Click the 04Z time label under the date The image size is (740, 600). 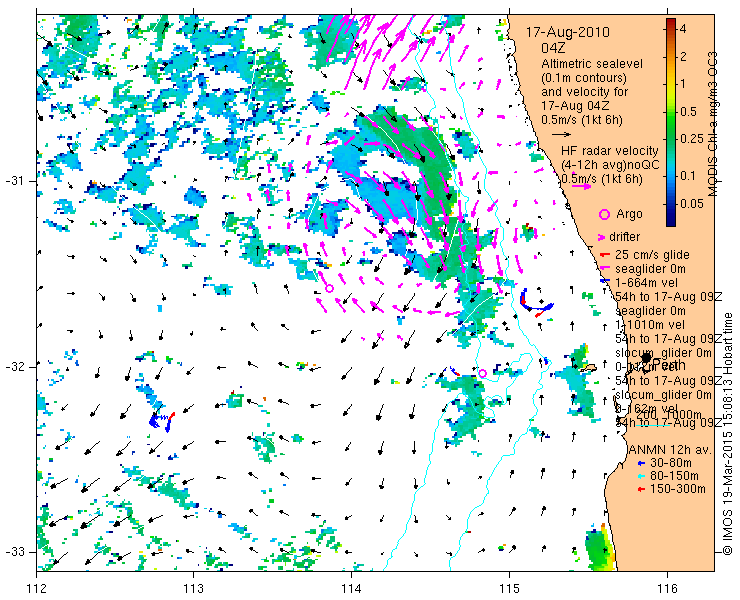[553, 48]
